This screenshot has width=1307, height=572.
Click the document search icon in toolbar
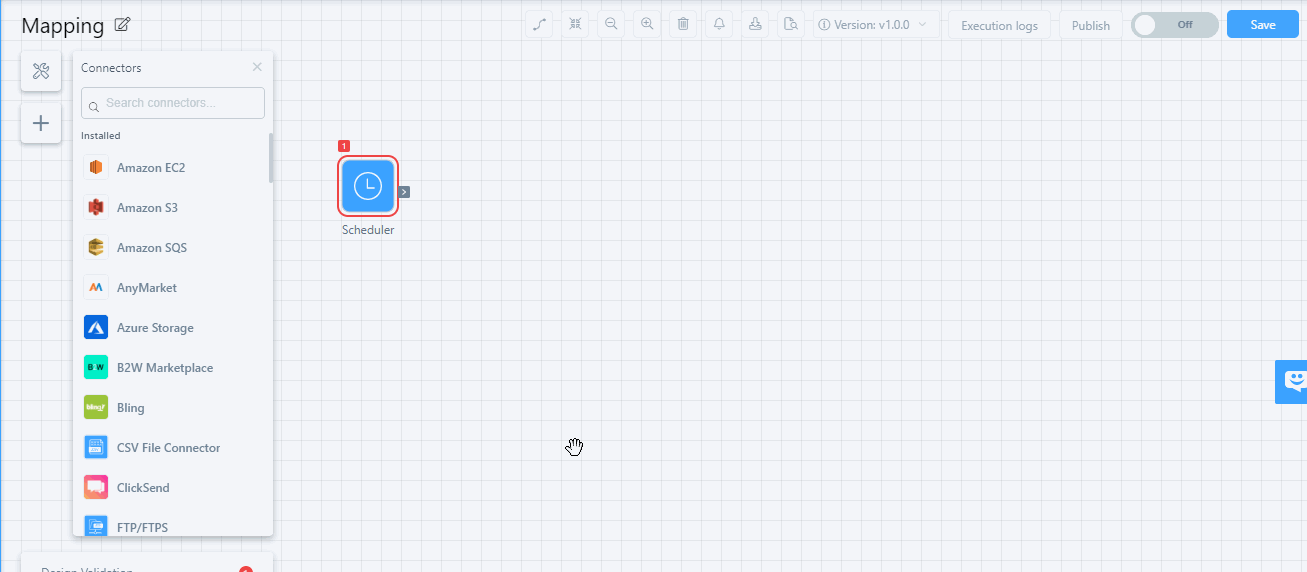click(791, 24)
